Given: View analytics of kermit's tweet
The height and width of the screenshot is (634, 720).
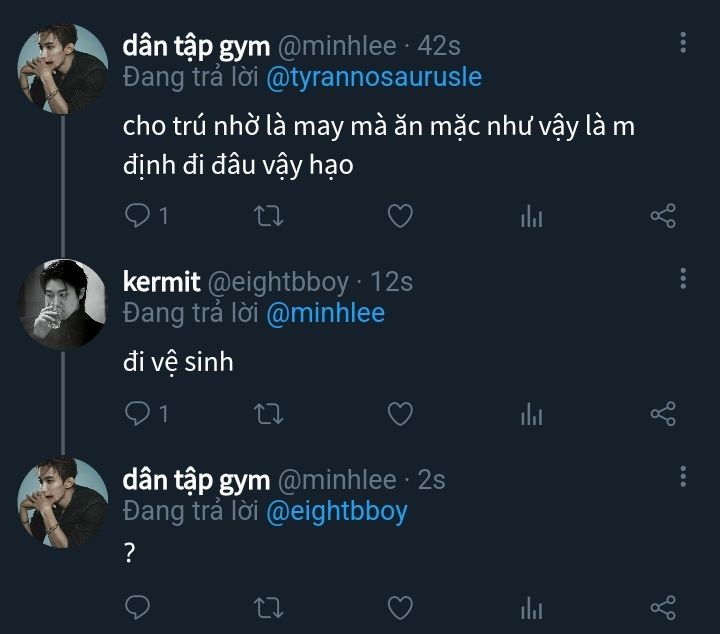Looking at the screenshot, I should [531, 413].
